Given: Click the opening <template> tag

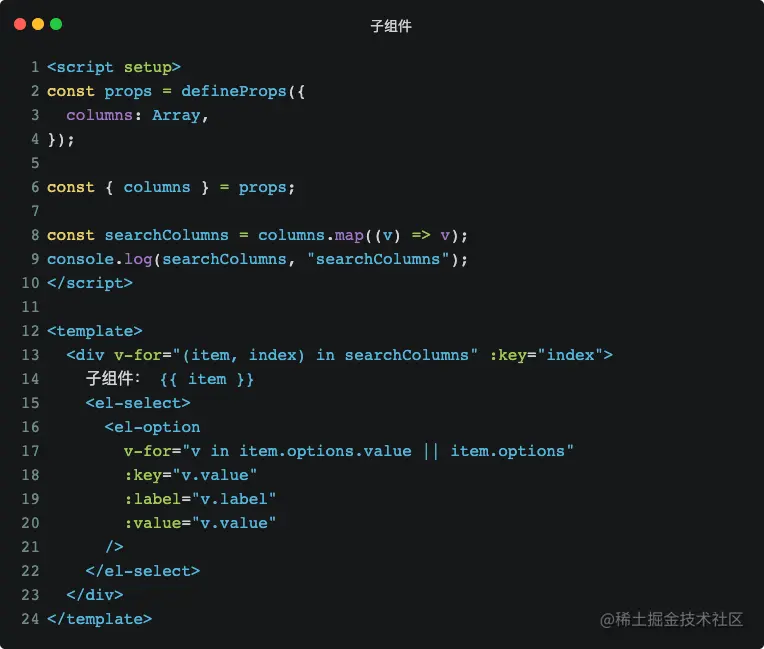Looking at the screenshot, I should tap(95, 331).
